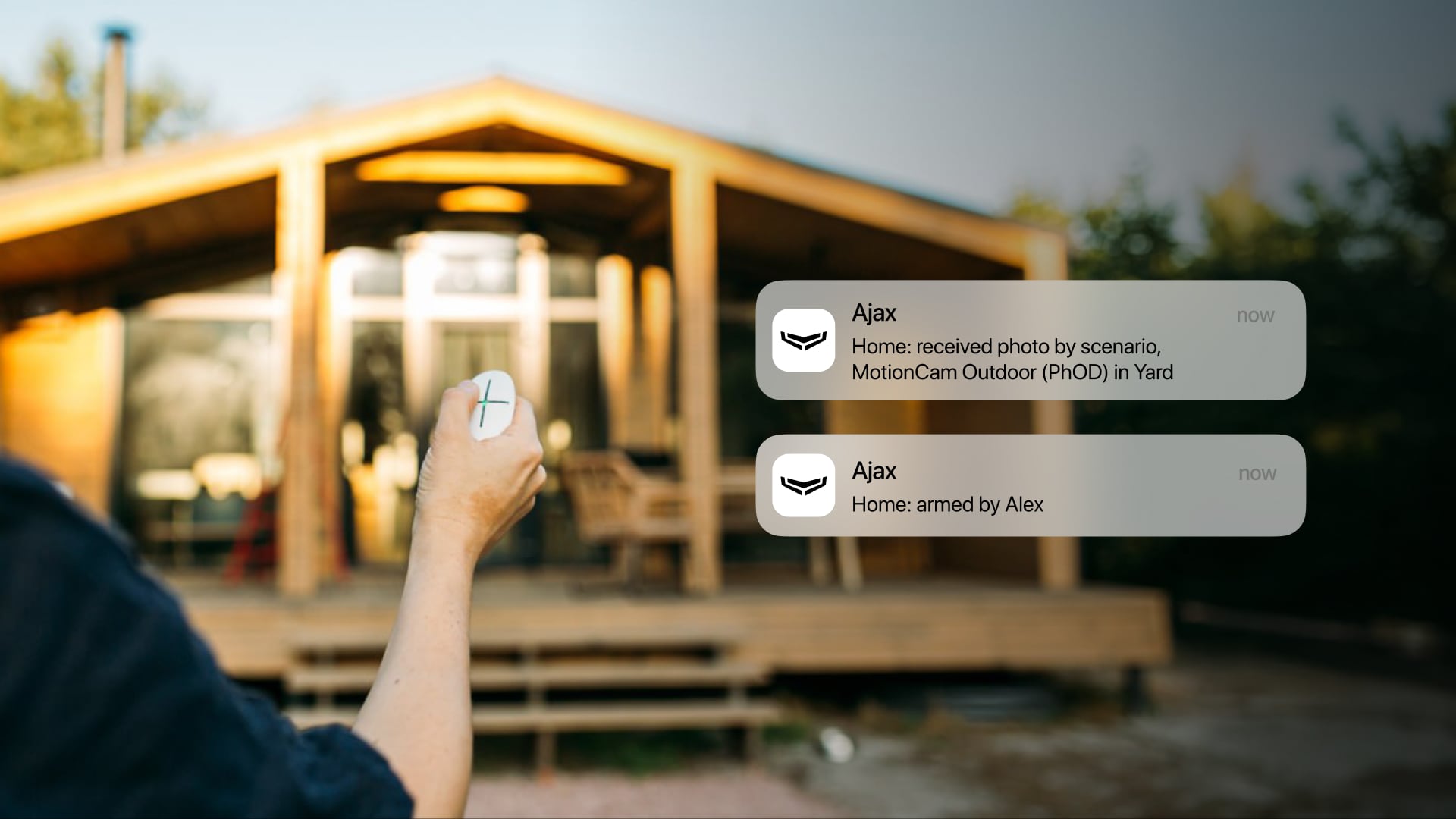
Task: Click the Ajax app icon in first notification
Action: tap(804, 339)
